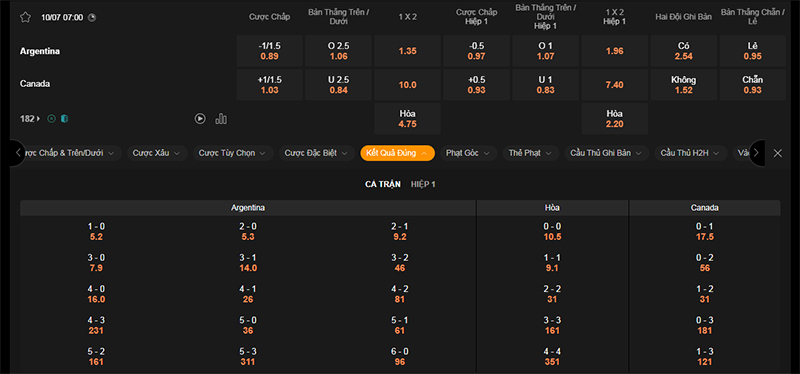Select correct score 0 - 1 at 17.5

click(x=705, y=232)
